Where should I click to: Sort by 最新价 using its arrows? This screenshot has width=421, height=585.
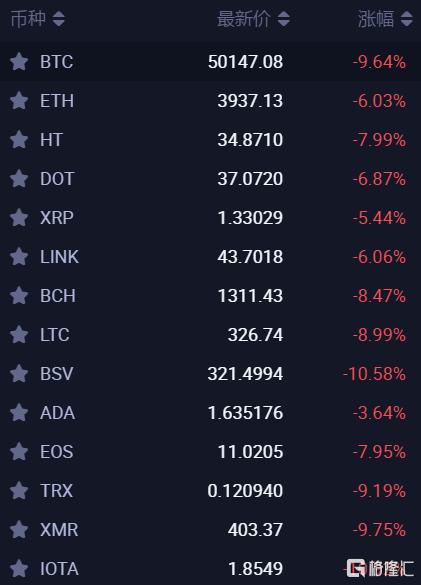[284, 19]
